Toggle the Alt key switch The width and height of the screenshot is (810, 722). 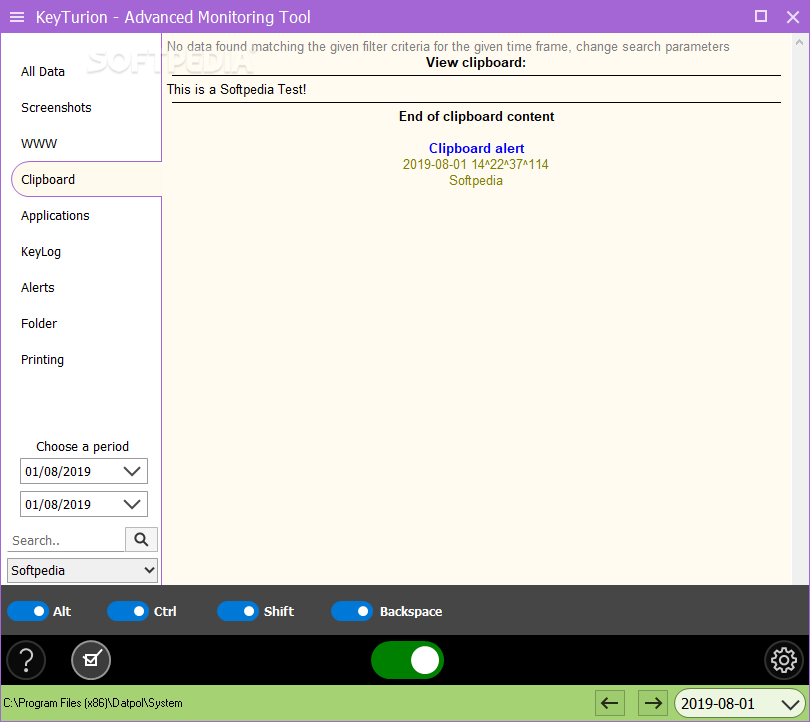click(28, 611)
